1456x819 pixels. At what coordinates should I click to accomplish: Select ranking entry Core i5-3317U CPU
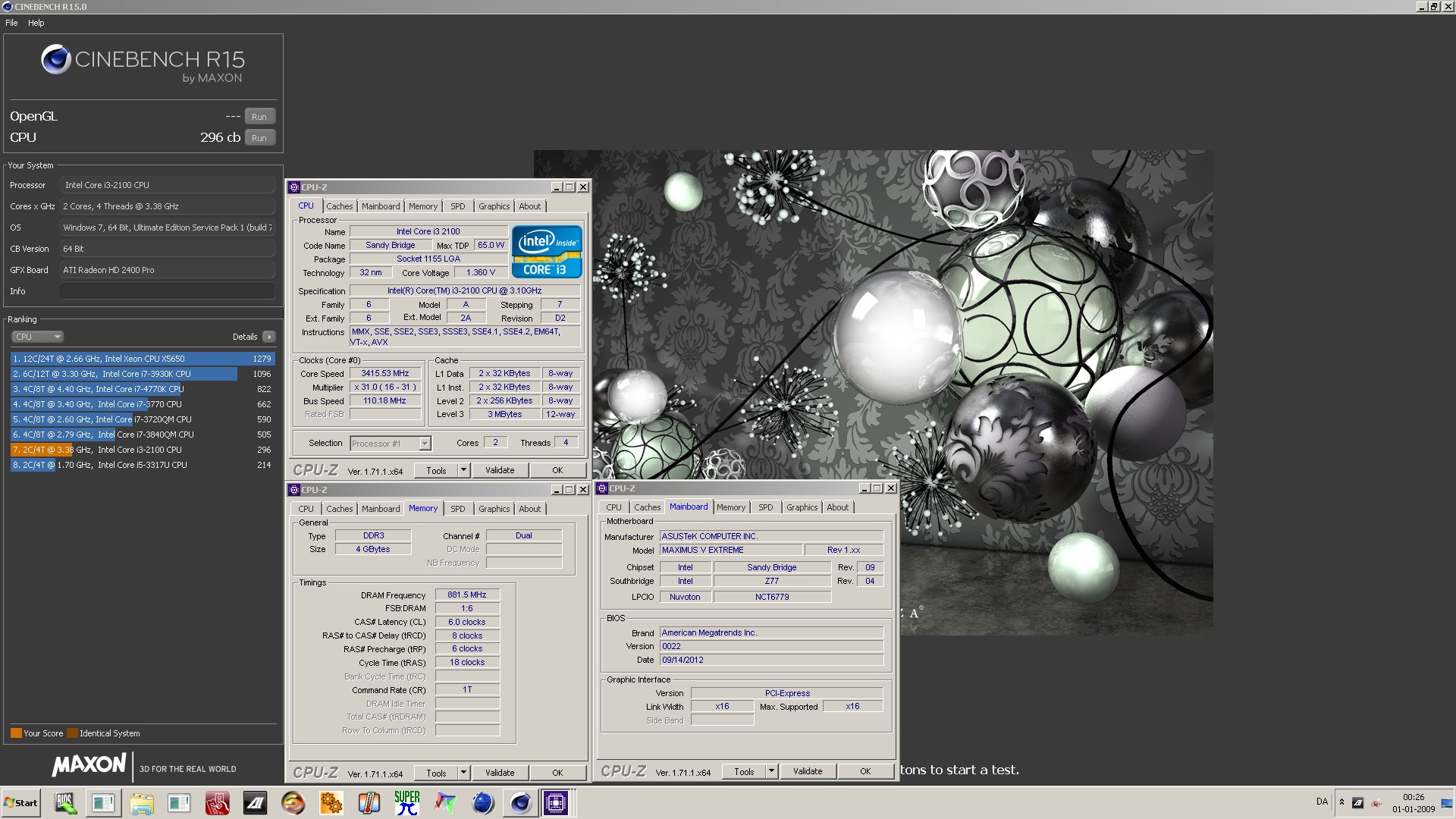143,465
